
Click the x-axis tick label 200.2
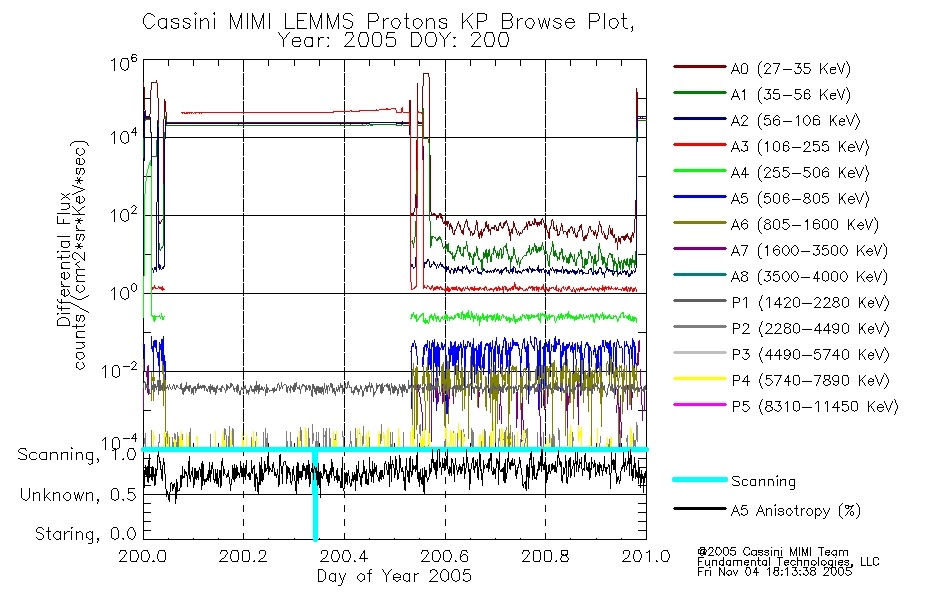(243, 556)
